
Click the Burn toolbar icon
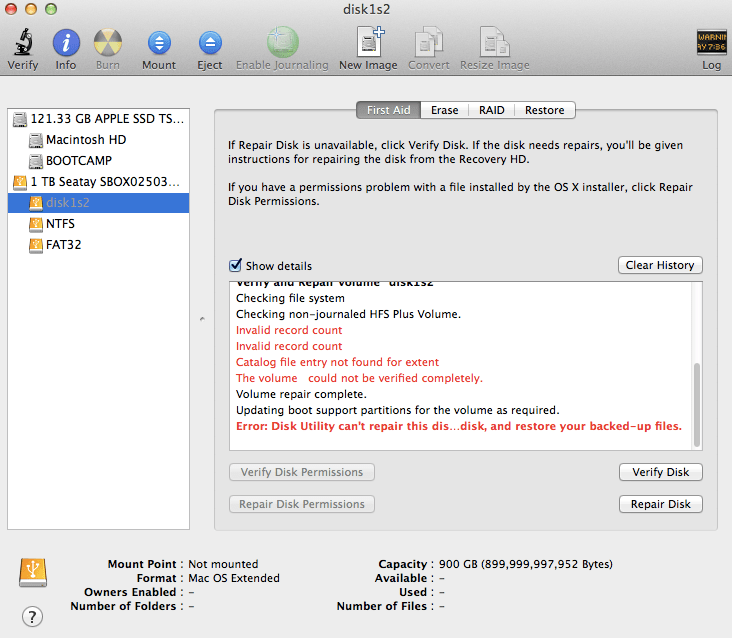108,43
